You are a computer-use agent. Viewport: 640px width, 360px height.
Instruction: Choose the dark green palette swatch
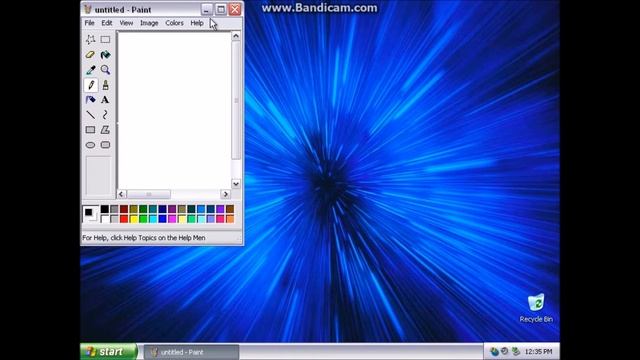(x=143, y=209)
